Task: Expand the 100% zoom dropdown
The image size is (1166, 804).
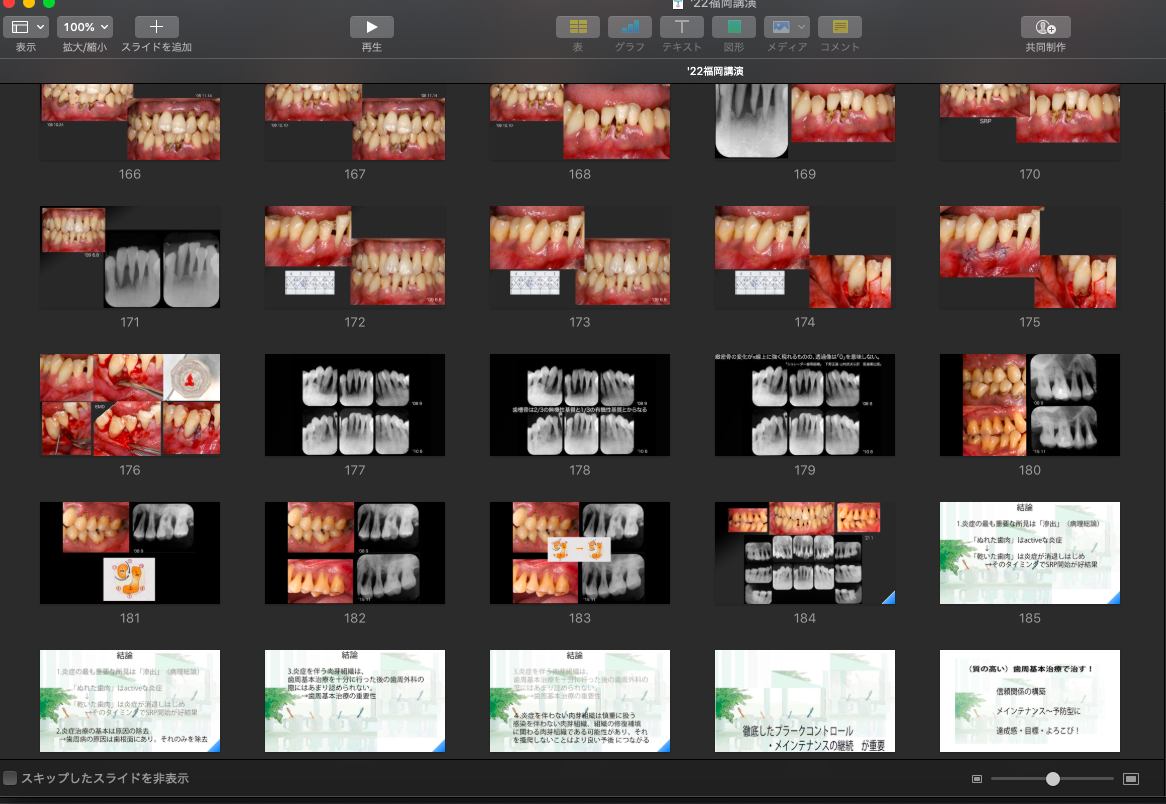Action: [84, 28]
